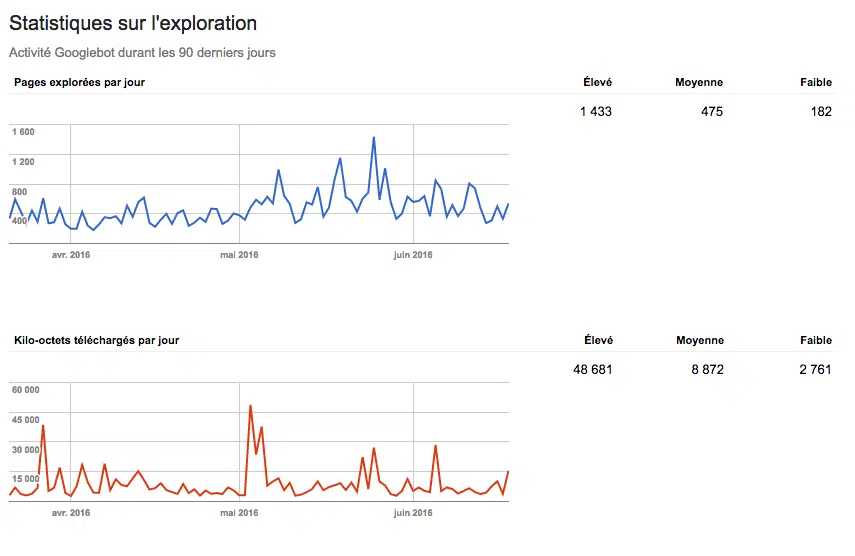Click "juin 2016" label under the red chart
The image size is (855, 556).
pos(413,513)
